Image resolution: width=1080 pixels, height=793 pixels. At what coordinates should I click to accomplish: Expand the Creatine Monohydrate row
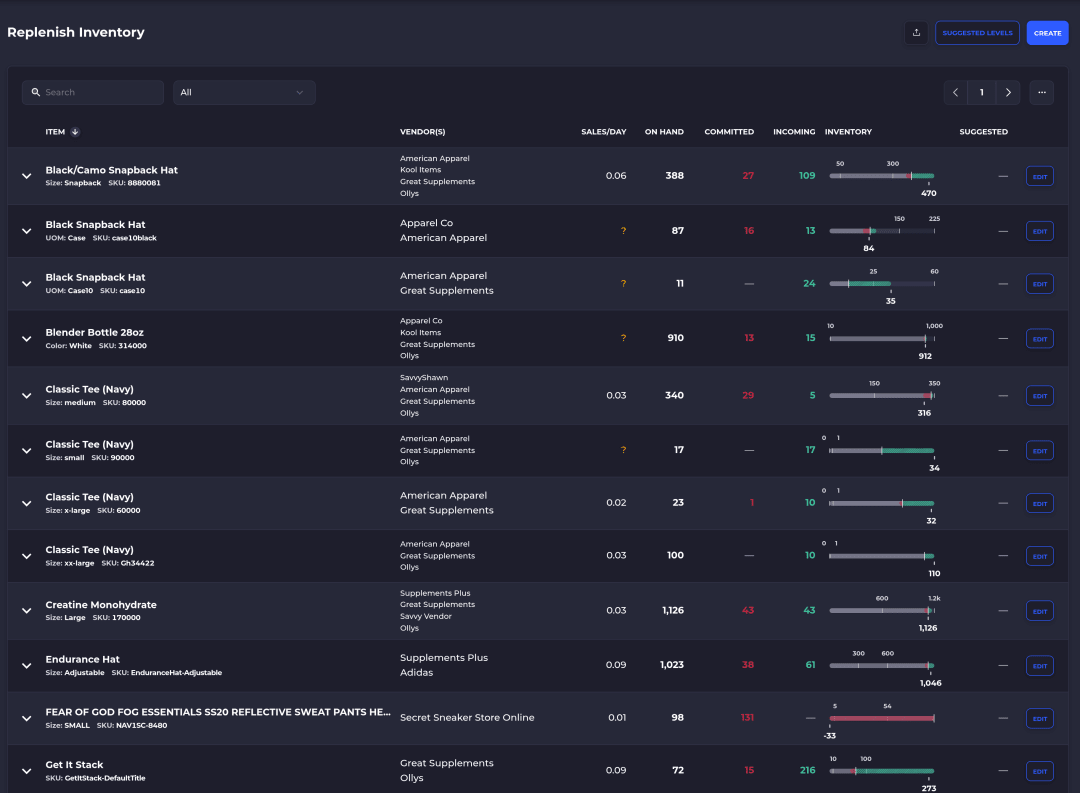pos(26,610)
